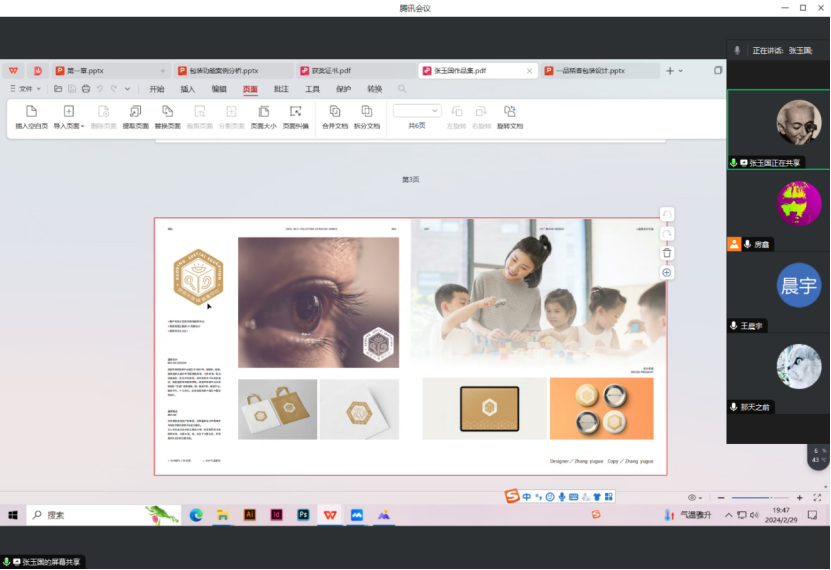Open the page number combo box
This screenshot has height=570, width=831.
coord(417,111)
